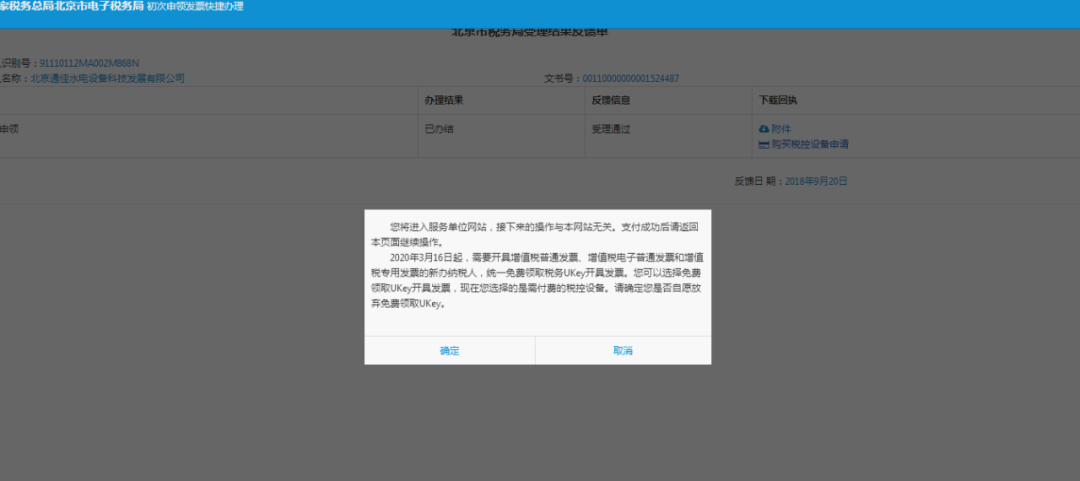This screenshot has height=481, width=1080.
Task: Select the identifier number 91110112MA002M868N
Action: point(89,64)
